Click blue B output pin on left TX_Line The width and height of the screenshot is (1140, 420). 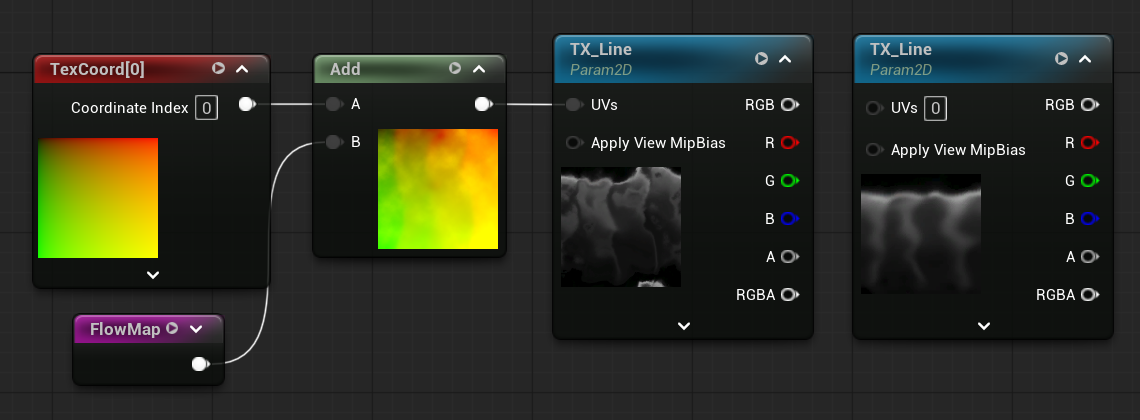[790, 219]
